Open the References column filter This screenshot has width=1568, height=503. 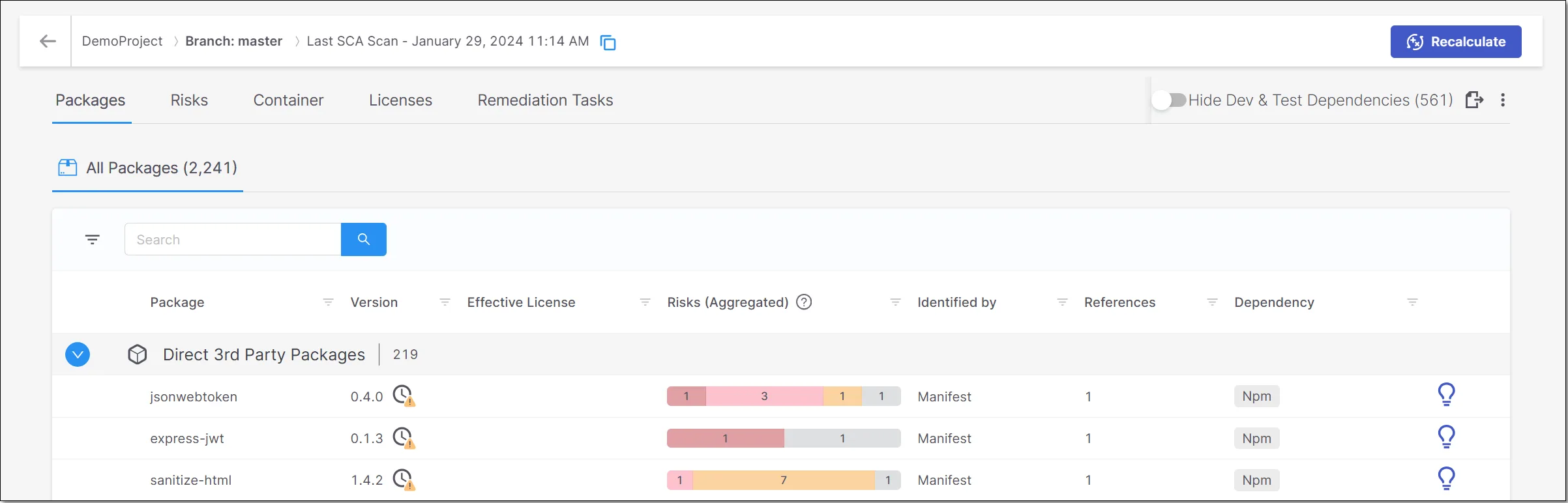click(1212, 302)
